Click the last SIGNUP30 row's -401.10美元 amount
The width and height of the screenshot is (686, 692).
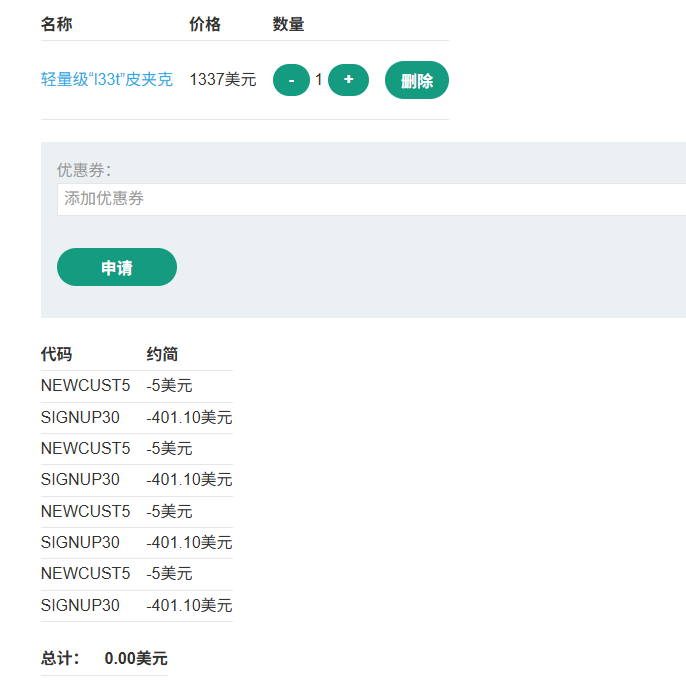click(189, 605)
